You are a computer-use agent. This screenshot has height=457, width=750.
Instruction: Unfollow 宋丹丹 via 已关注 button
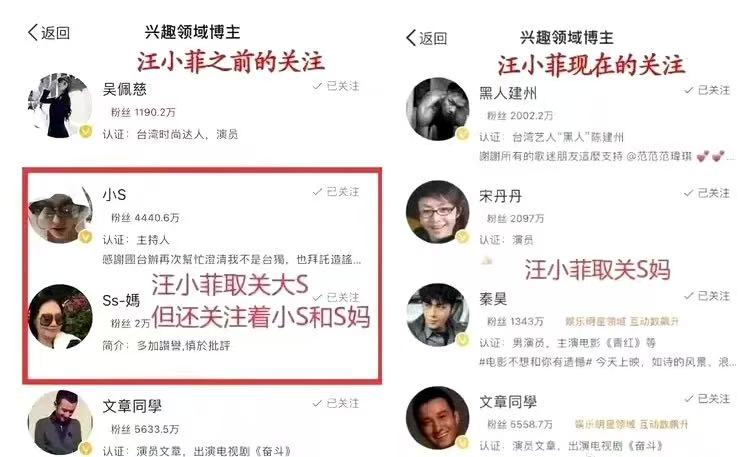tap(707, 193)
